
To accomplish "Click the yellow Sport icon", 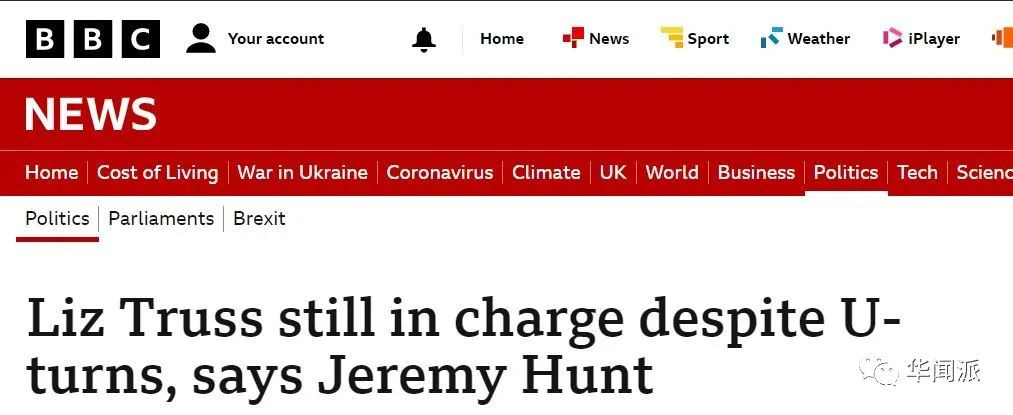I will [x=671, y=38].
